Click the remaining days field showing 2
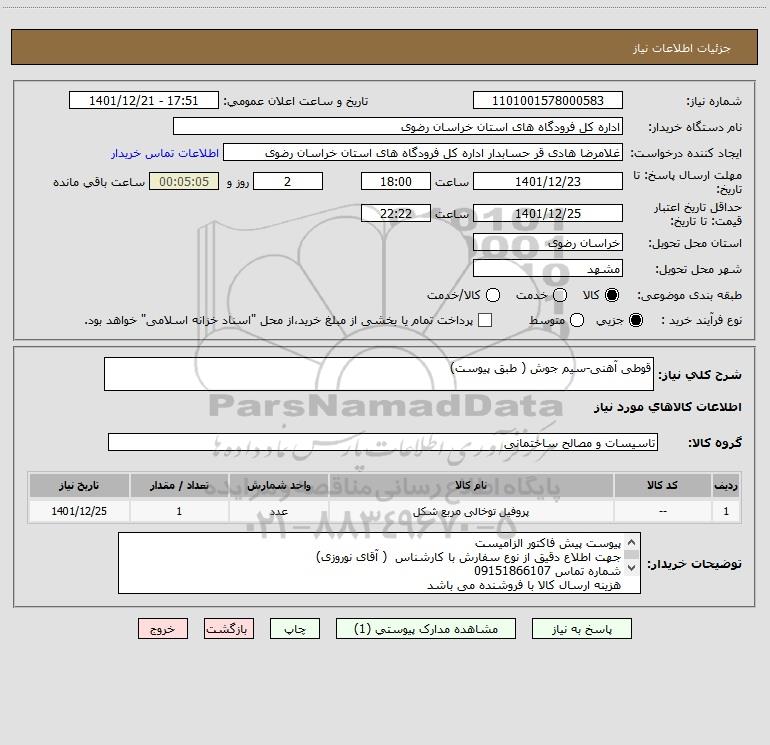The image size is (770, 745). point(288,181)
